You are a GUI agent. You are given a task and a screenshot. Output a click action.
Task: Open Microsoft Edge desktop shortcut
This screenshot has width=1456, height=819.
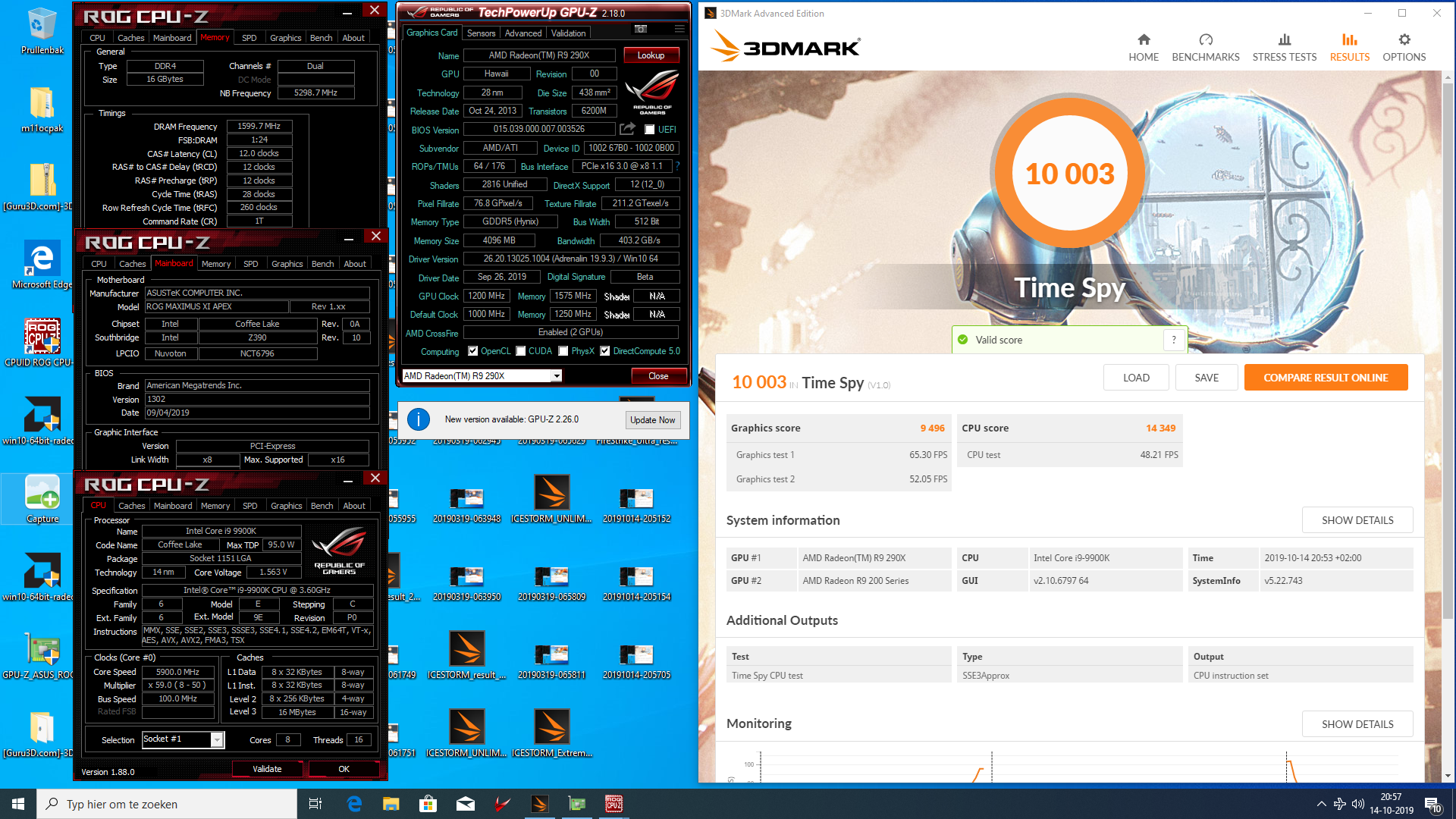42,265
